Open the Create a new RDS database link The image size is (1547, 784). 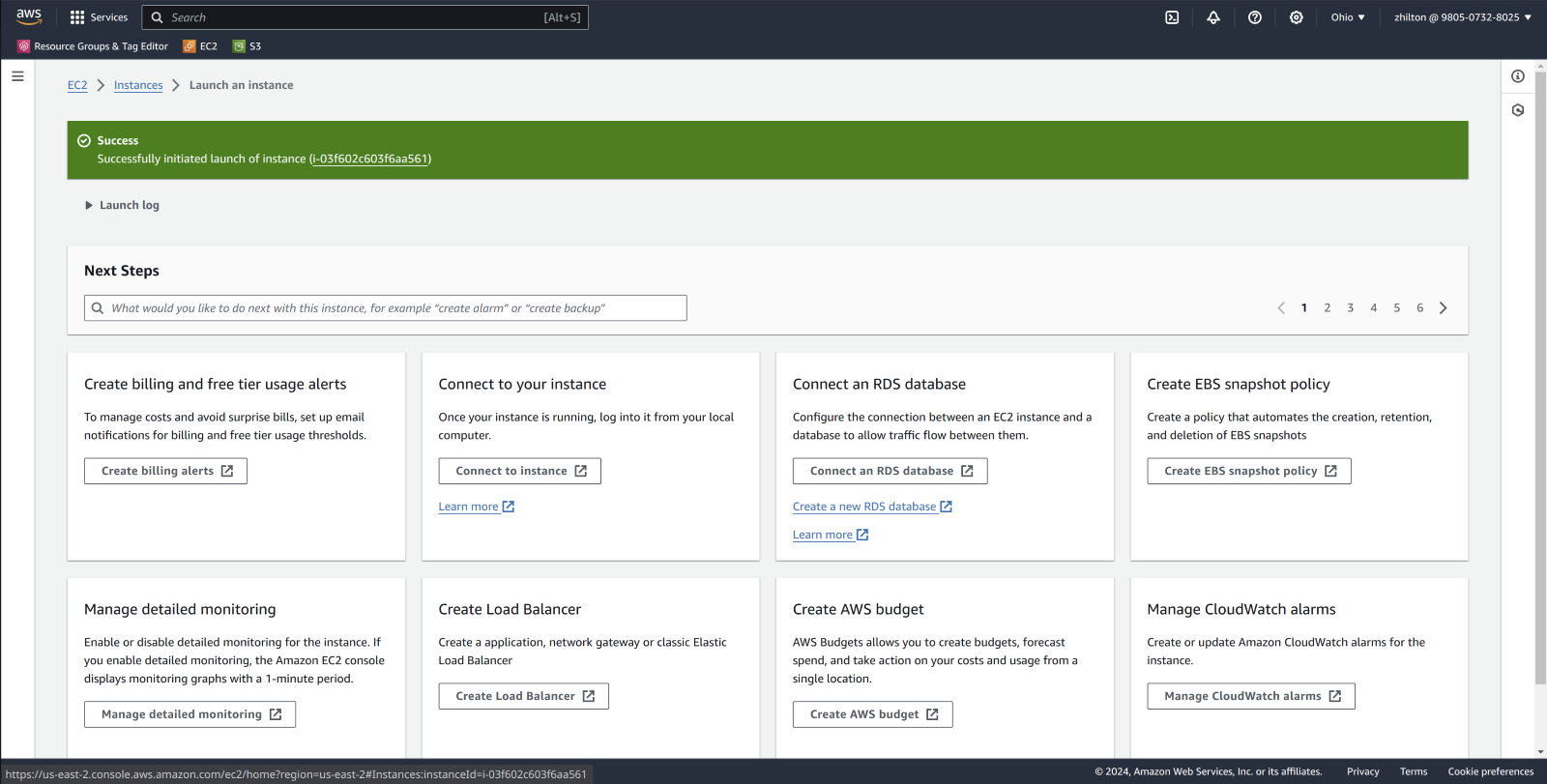(x=872, y=507)
